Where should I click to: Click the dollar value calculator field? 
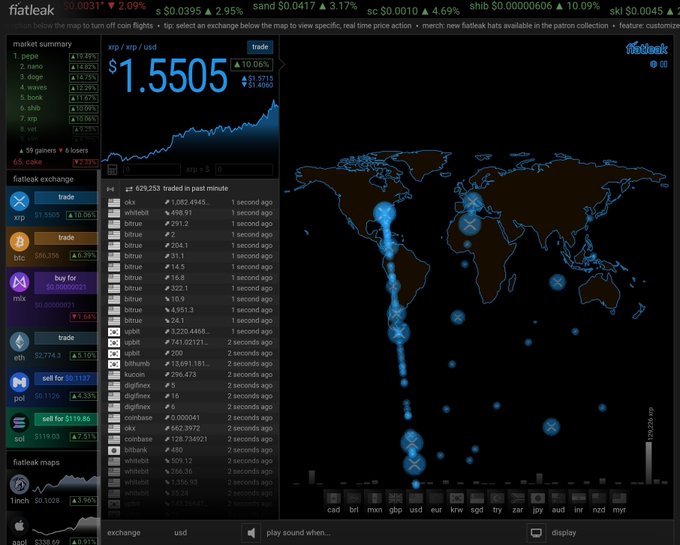pyautogui.click(x=244, y=170)
